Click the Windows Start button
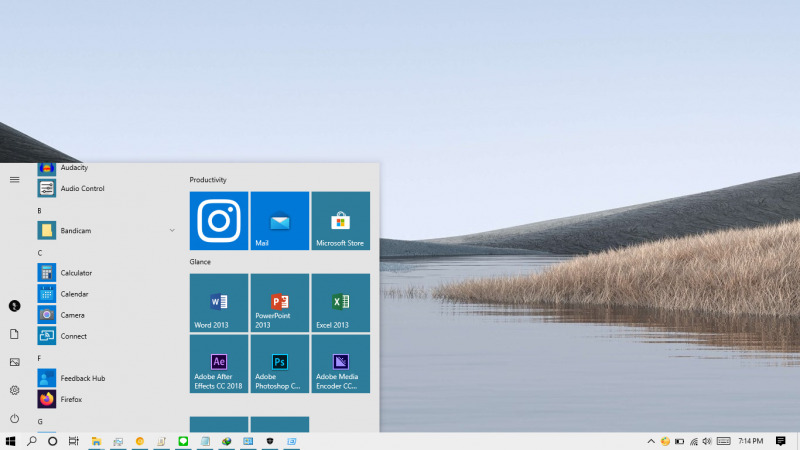Image resolution: width=800 pixels, height=450 pixels. tap(10, 441)
